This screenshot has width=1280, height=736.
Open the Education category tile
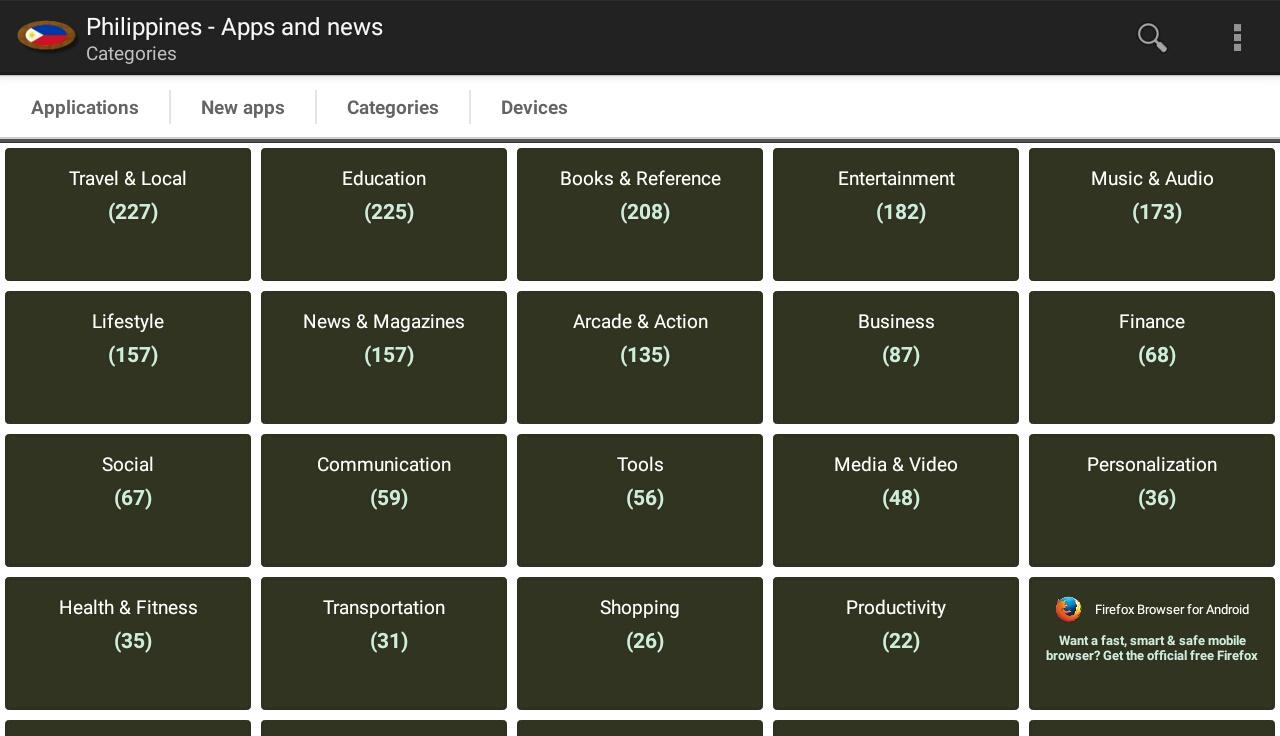(x=384, y=214)
